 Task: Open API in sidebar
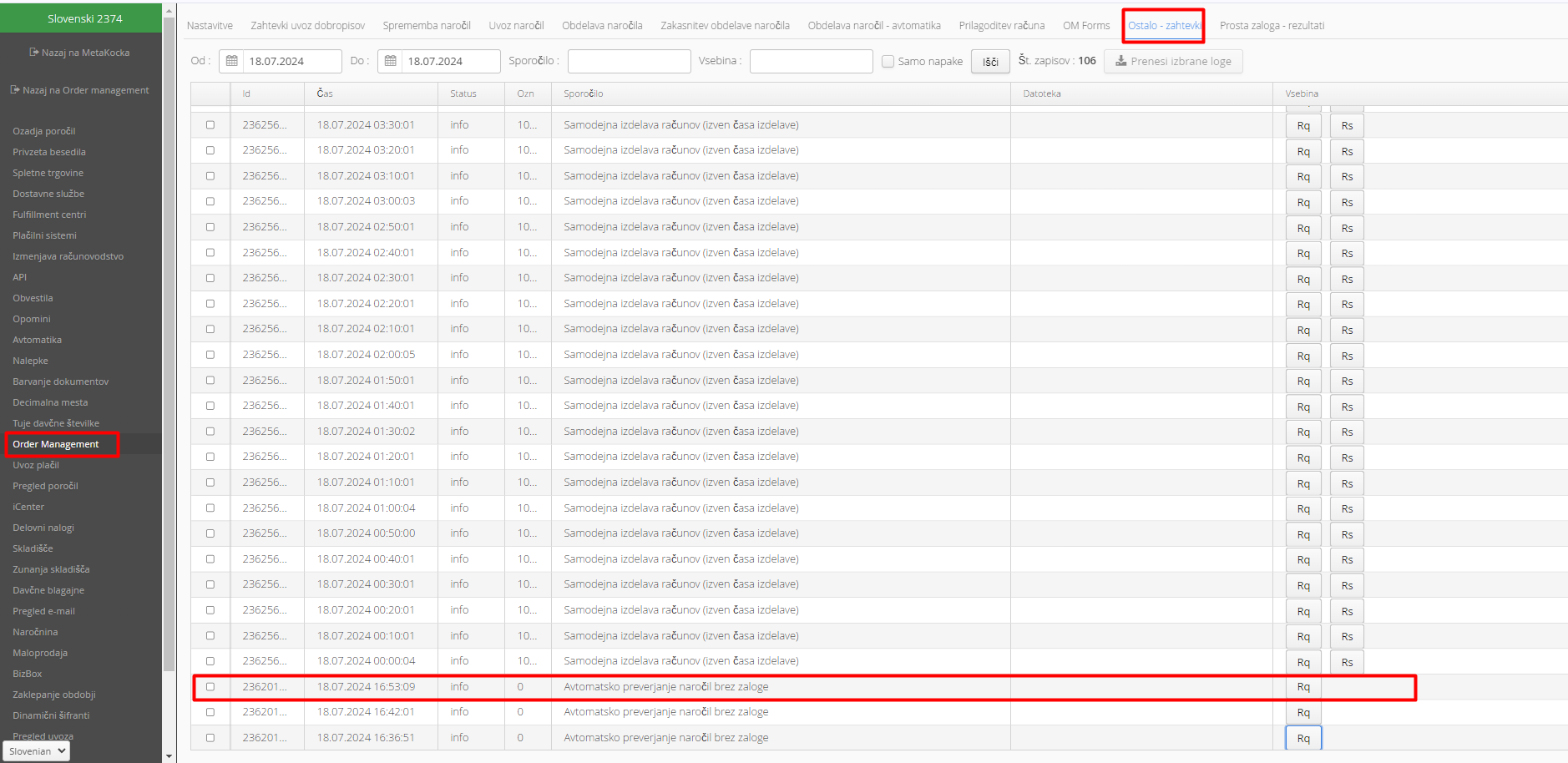pos(20,277)
